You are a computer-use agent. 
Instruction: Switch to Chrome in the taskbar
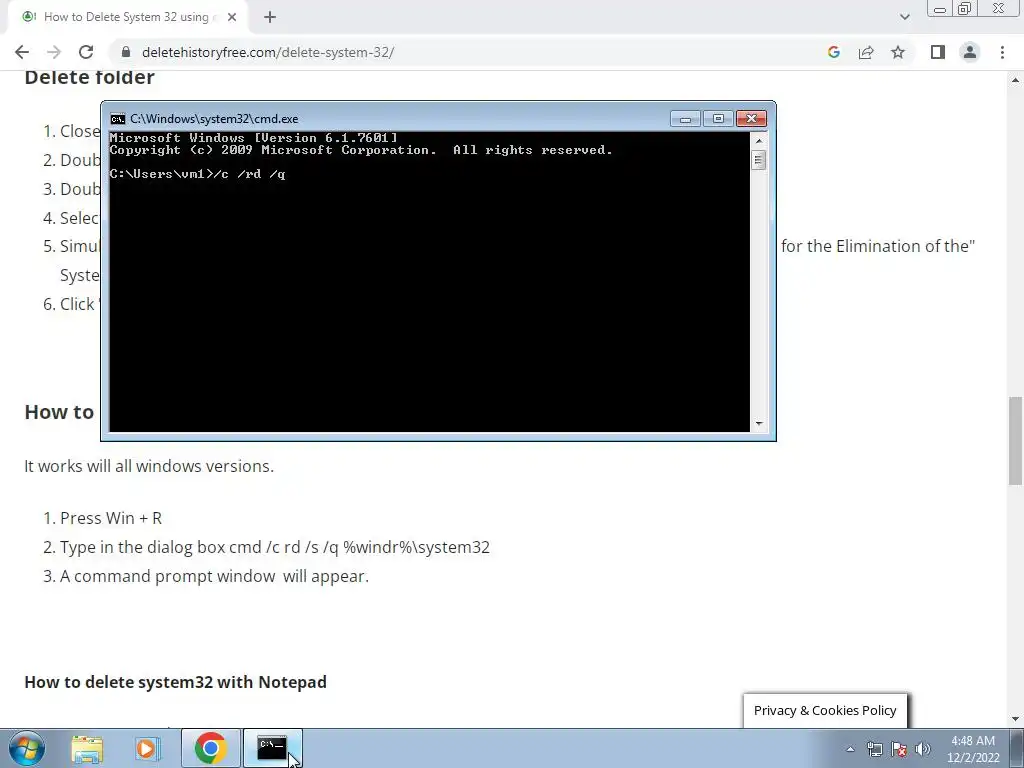click(210, 748)
